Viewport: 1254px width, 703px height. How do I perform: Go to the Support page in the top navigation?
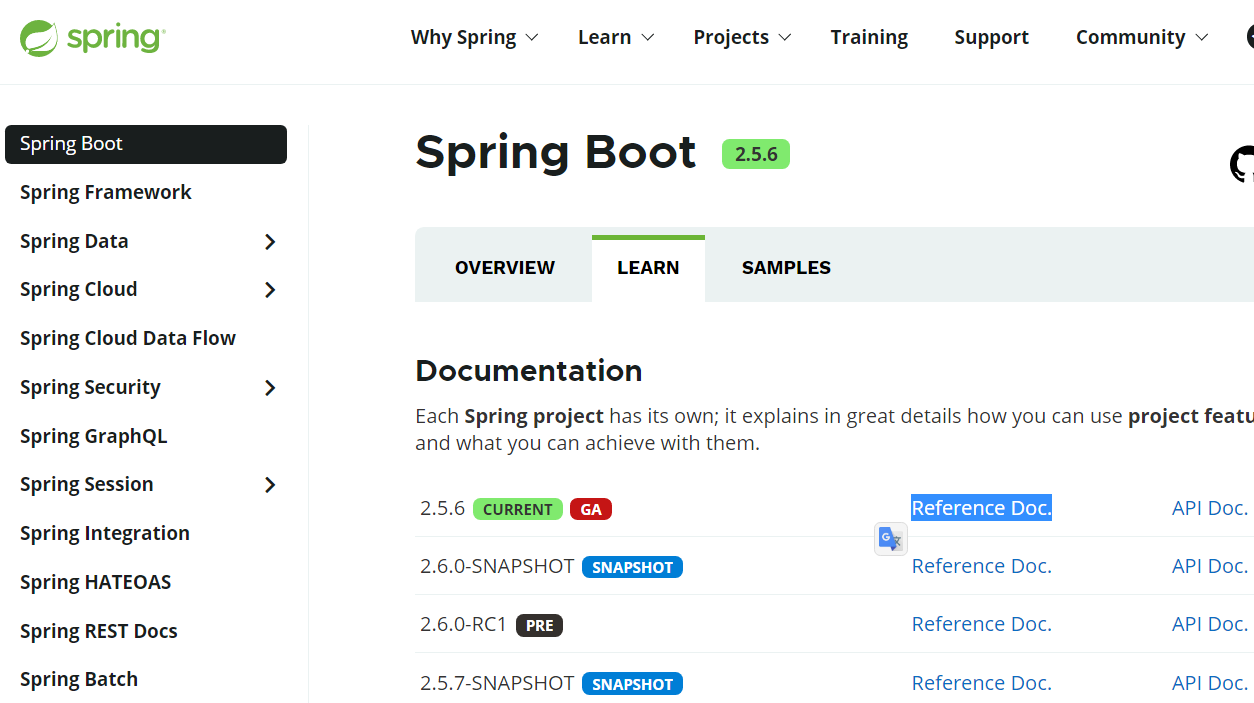click(x=991, y=37)
